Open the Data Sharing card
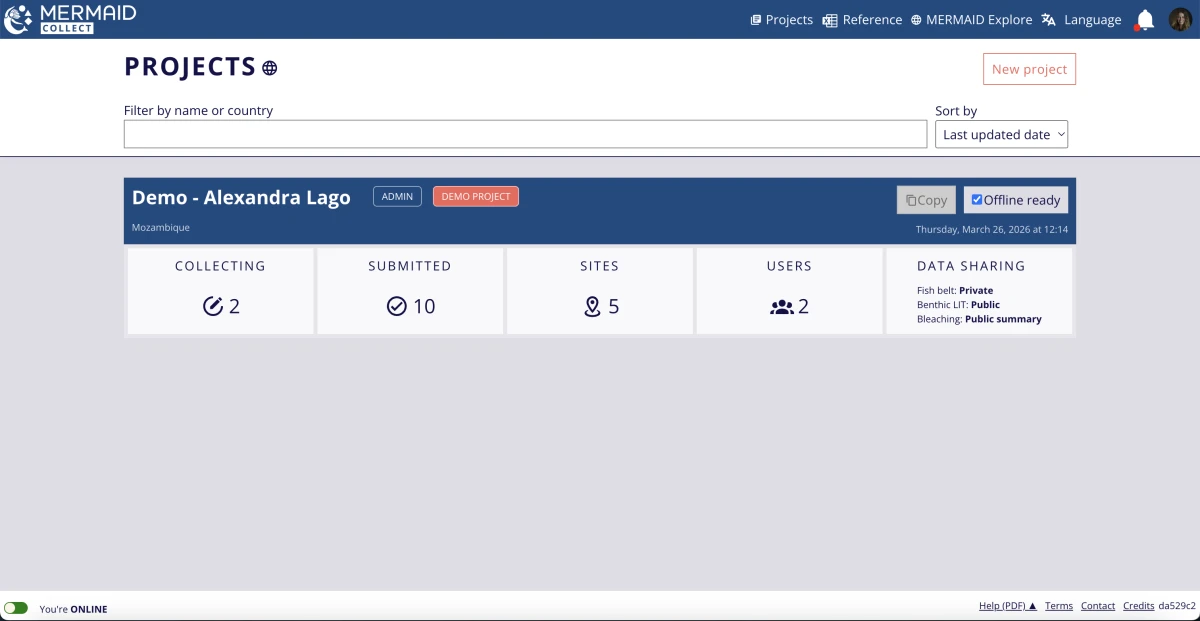The image size is (1200, 621). click(x=979, y=291)
